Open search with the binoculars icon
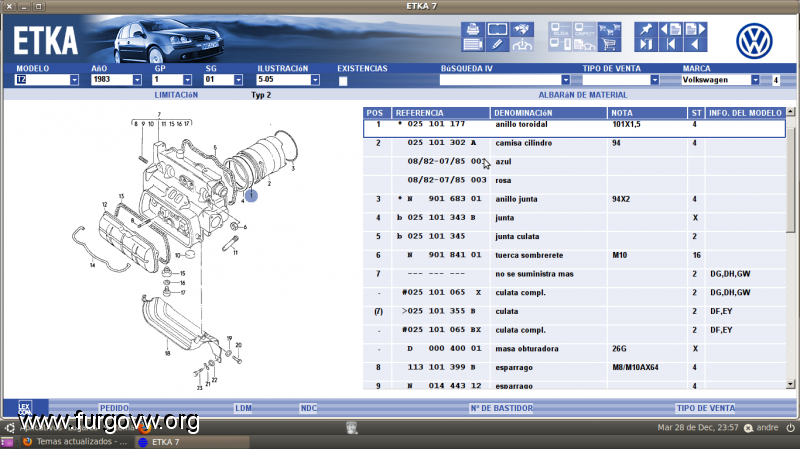Viewport: 800px width, 449px height. tap(522, 29)
